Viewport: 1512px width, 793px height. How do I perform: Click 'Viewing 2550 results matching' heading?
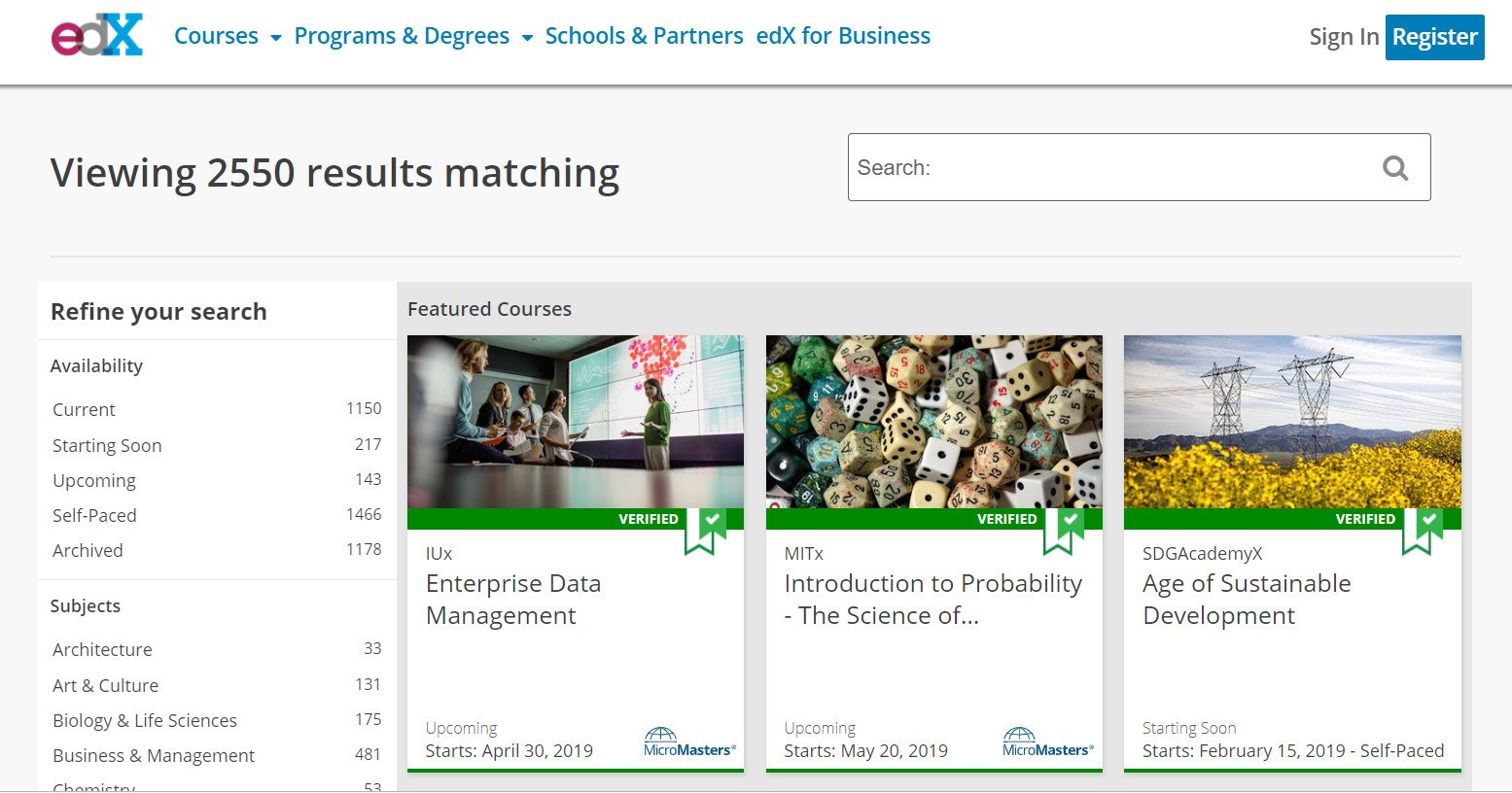[x=334, y=173]
